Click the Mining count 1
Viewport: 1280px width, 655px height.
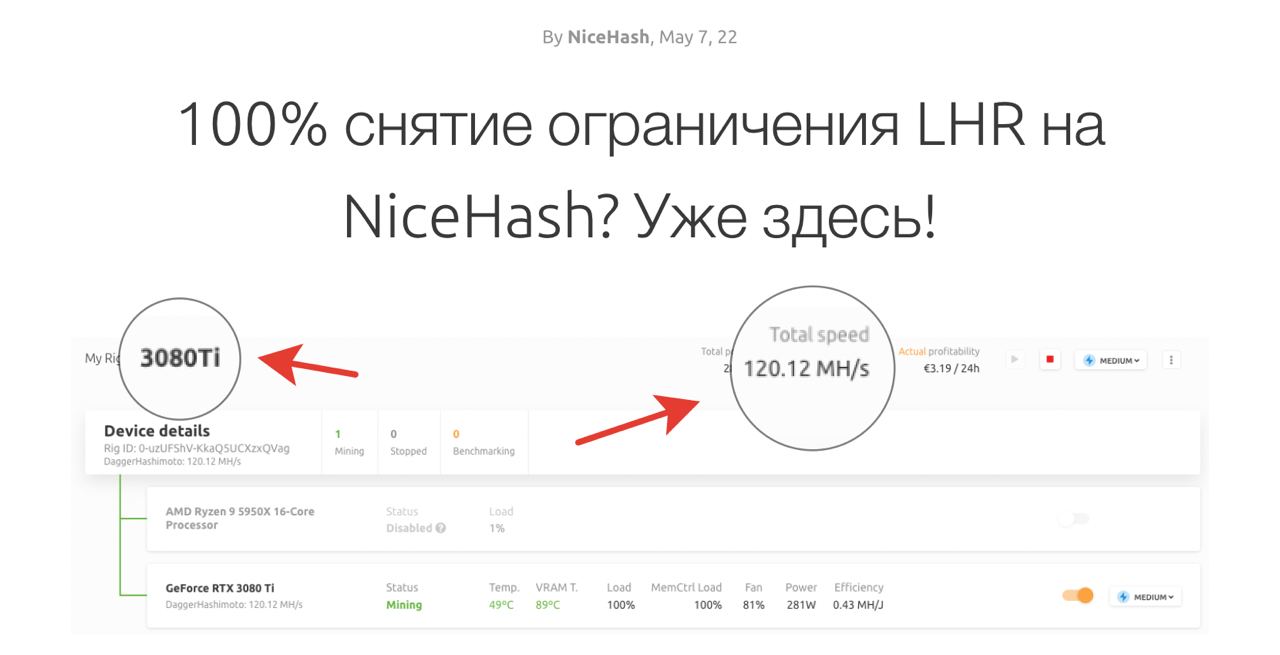338,434
